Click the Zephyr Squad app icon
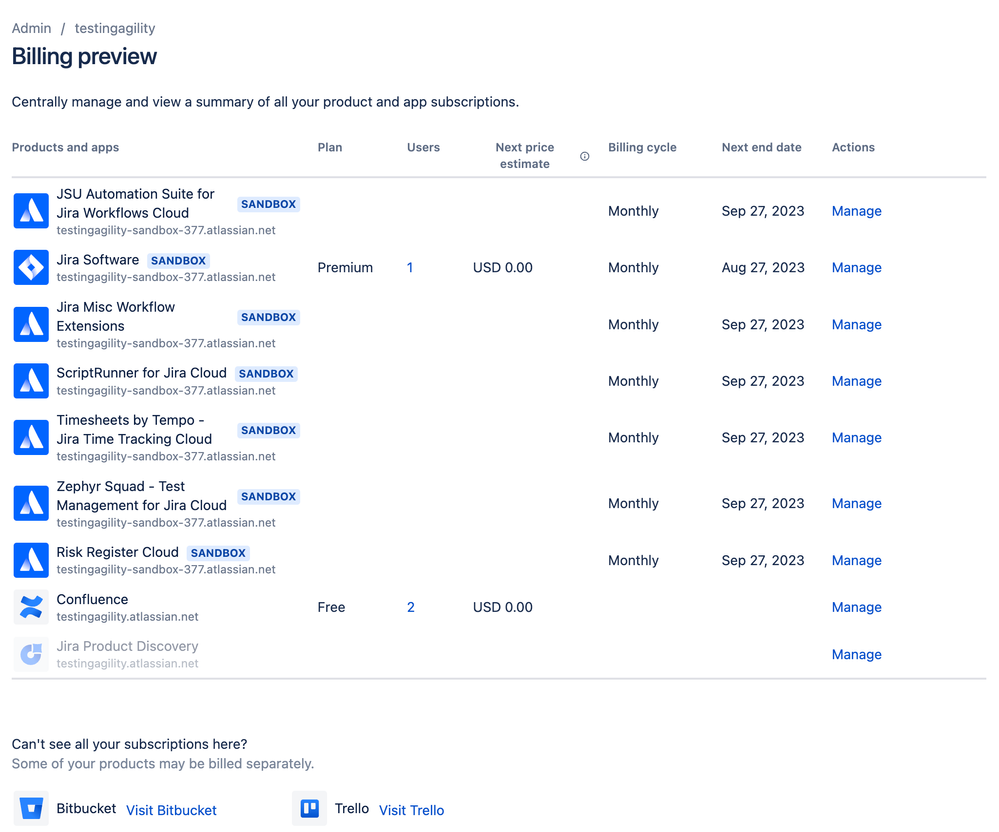 pos(31,503)
